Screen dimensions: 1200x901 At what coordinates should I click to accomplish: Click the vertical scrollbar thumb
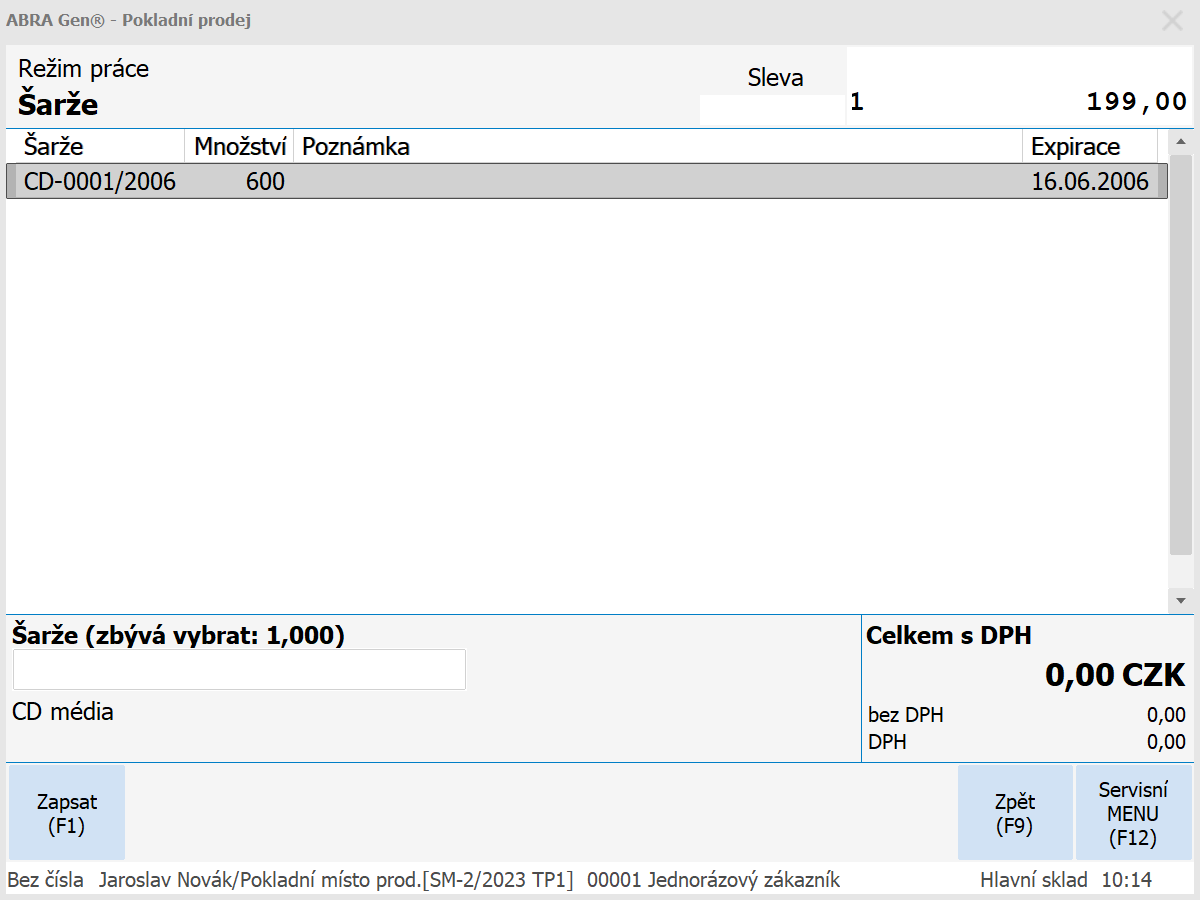(x=1180, y=354)
